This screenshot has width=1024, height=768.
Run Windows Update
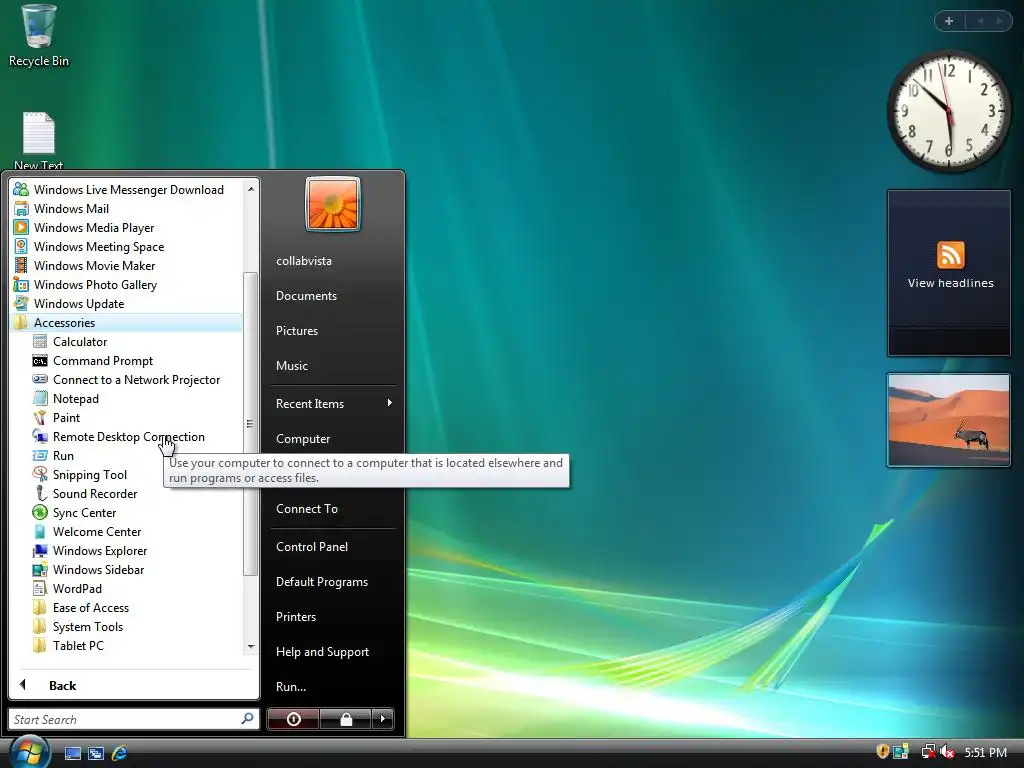tap(127, 303)
